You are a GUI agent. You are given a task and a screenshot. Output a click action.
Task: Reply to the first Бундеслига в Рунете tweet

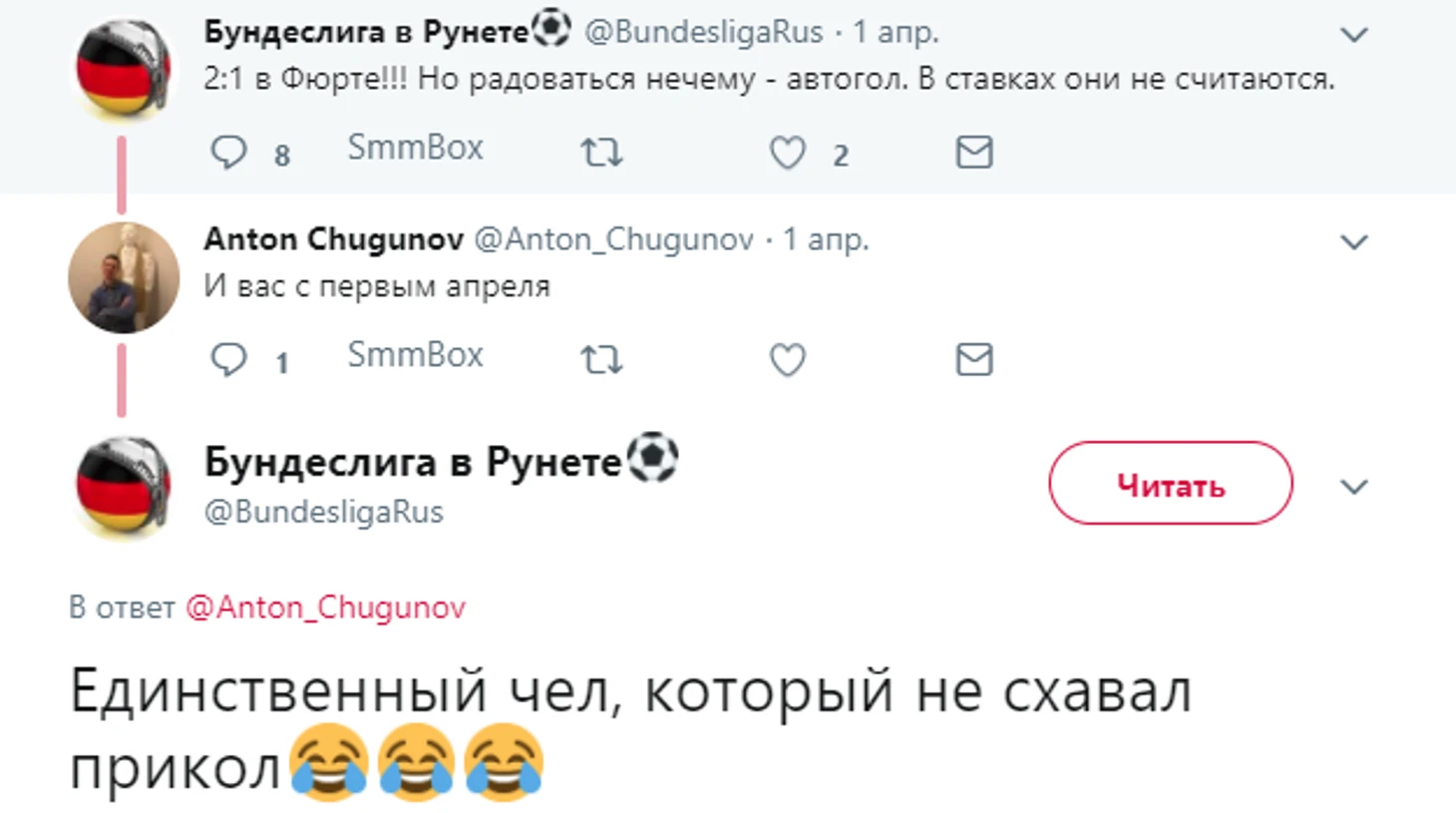coord(228,153)
